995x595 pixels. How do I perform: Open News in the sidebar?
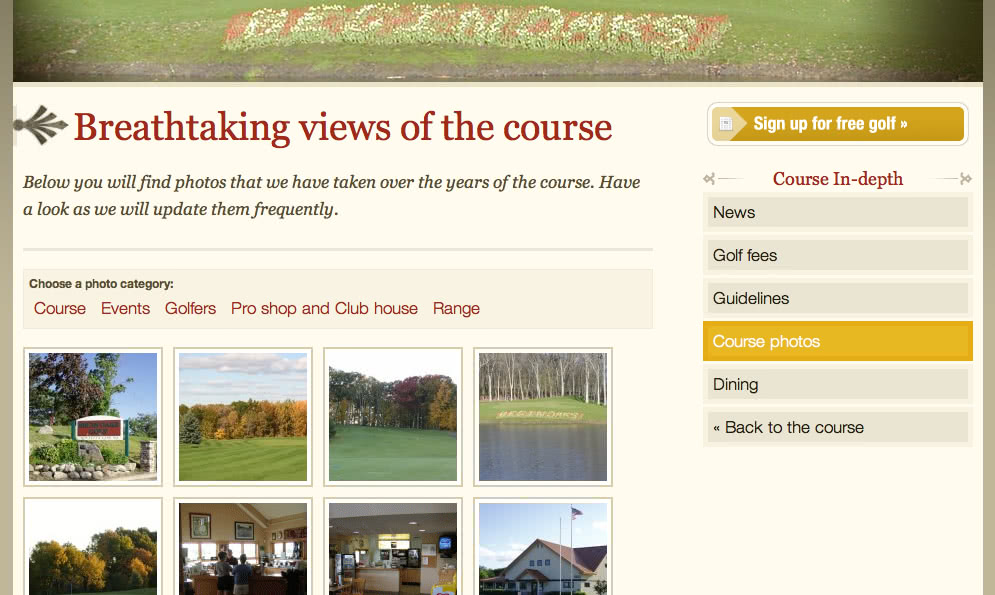pyautogui.click(x=838, y=212)
